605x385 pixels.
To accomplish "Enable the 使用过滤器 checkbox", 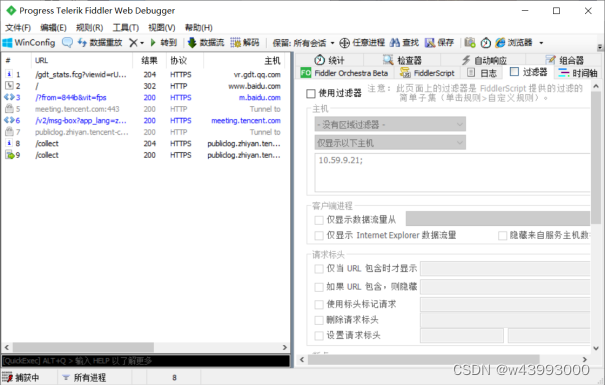I will tap(311, 94).
